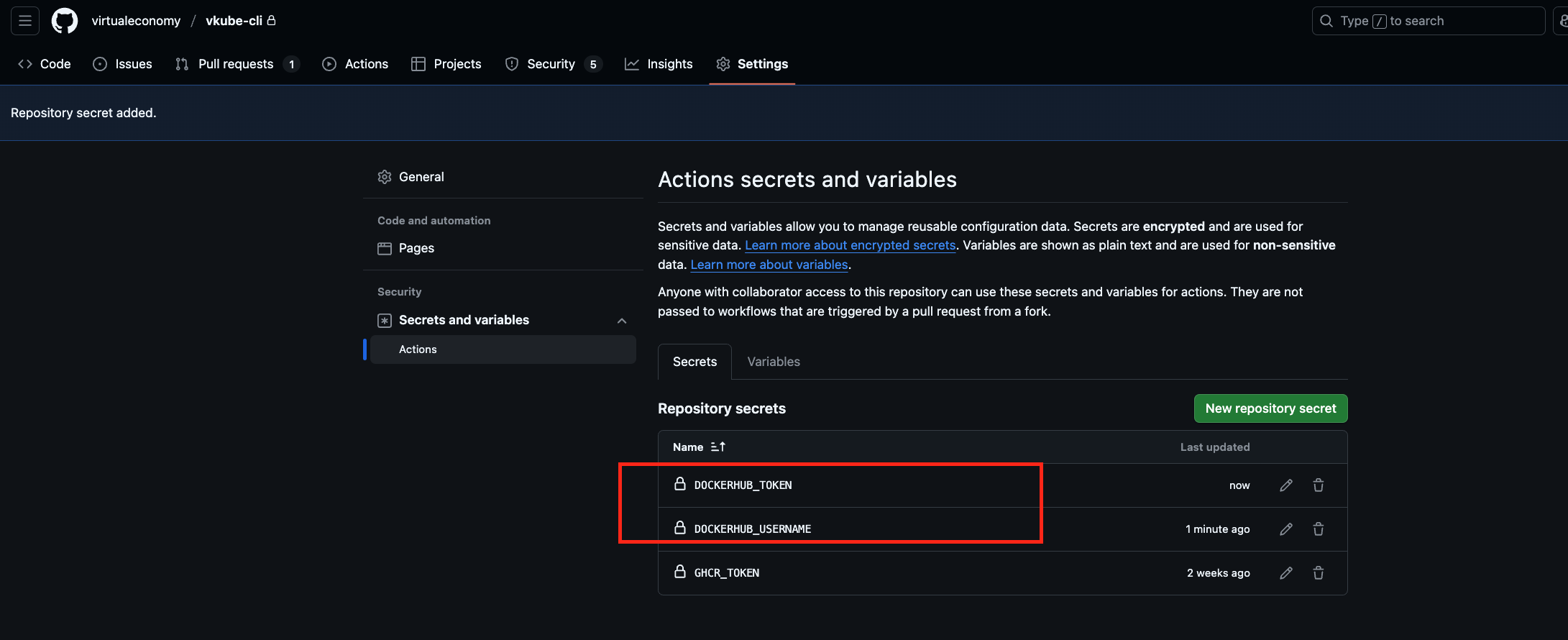Open the Insights tab
The image size is (1568, 640).
pos(659,64)
